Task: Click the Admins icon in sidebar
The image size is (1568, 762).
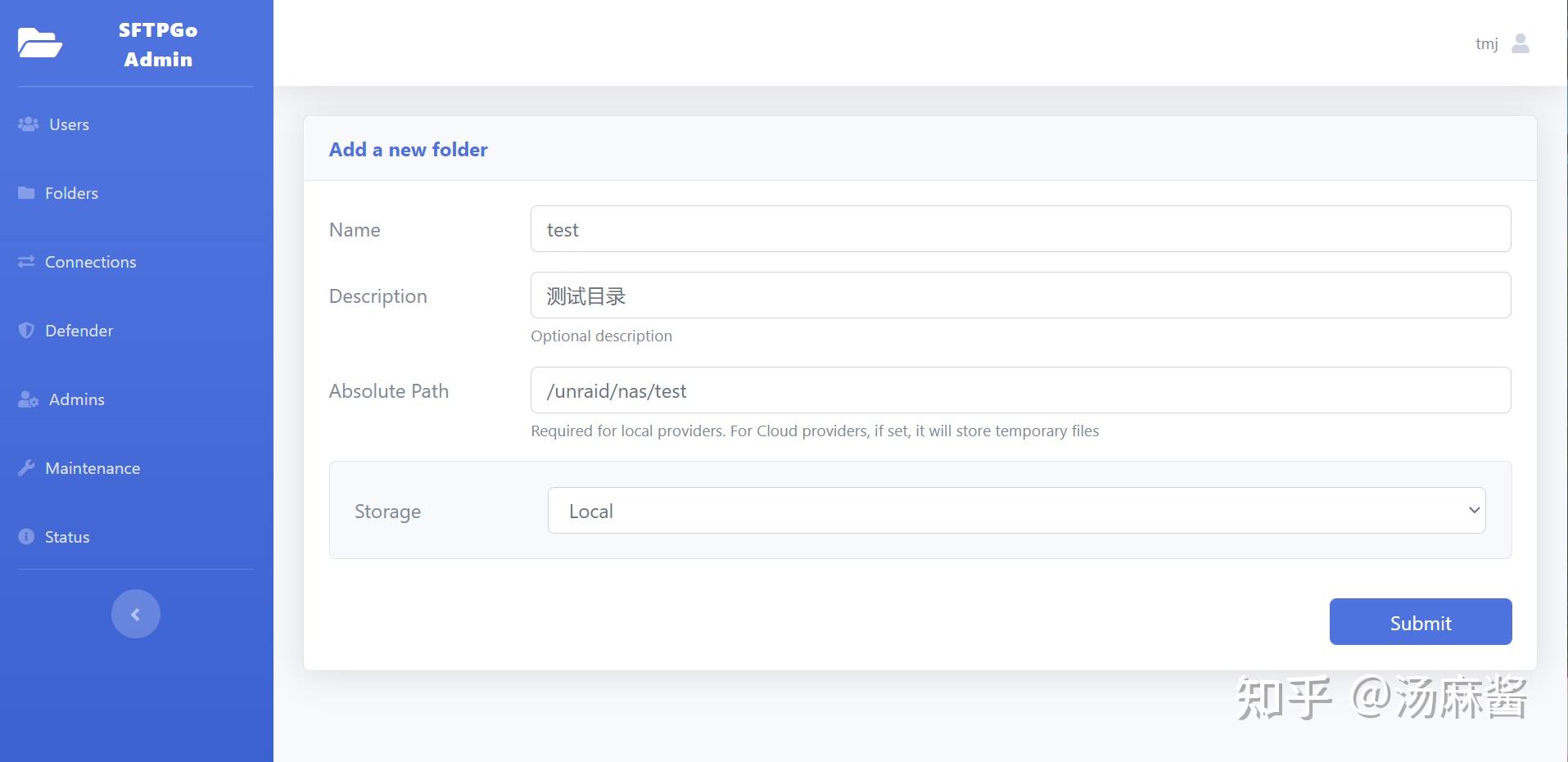Action: (27, 399)
